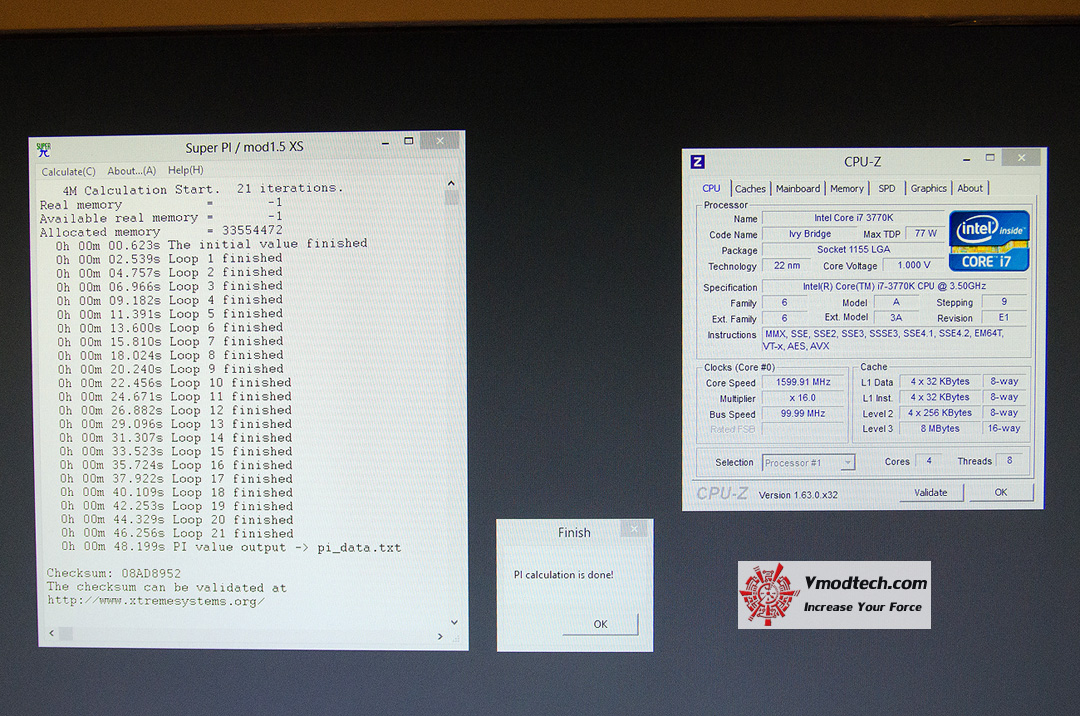Click the Loop 21 finished line
Viewport: 1080px width, 716px height.
[177, 534]
